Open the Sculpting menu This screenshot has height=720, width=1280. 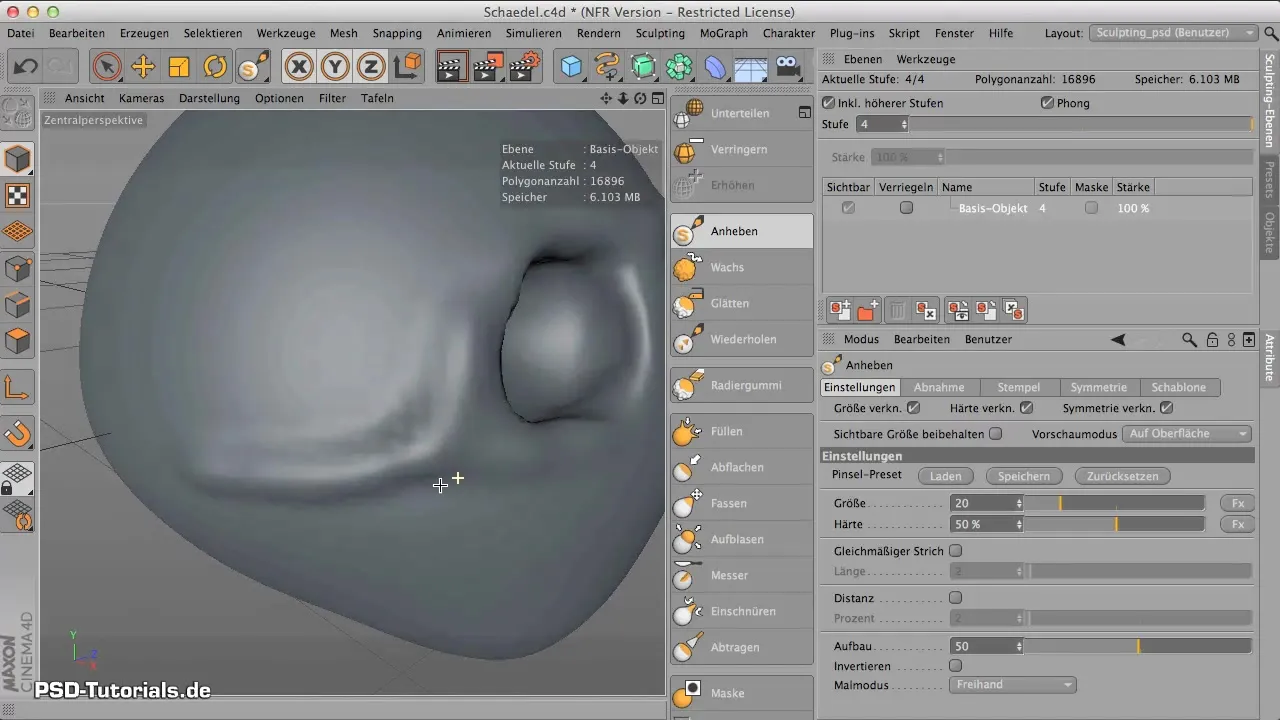point(660,33)
